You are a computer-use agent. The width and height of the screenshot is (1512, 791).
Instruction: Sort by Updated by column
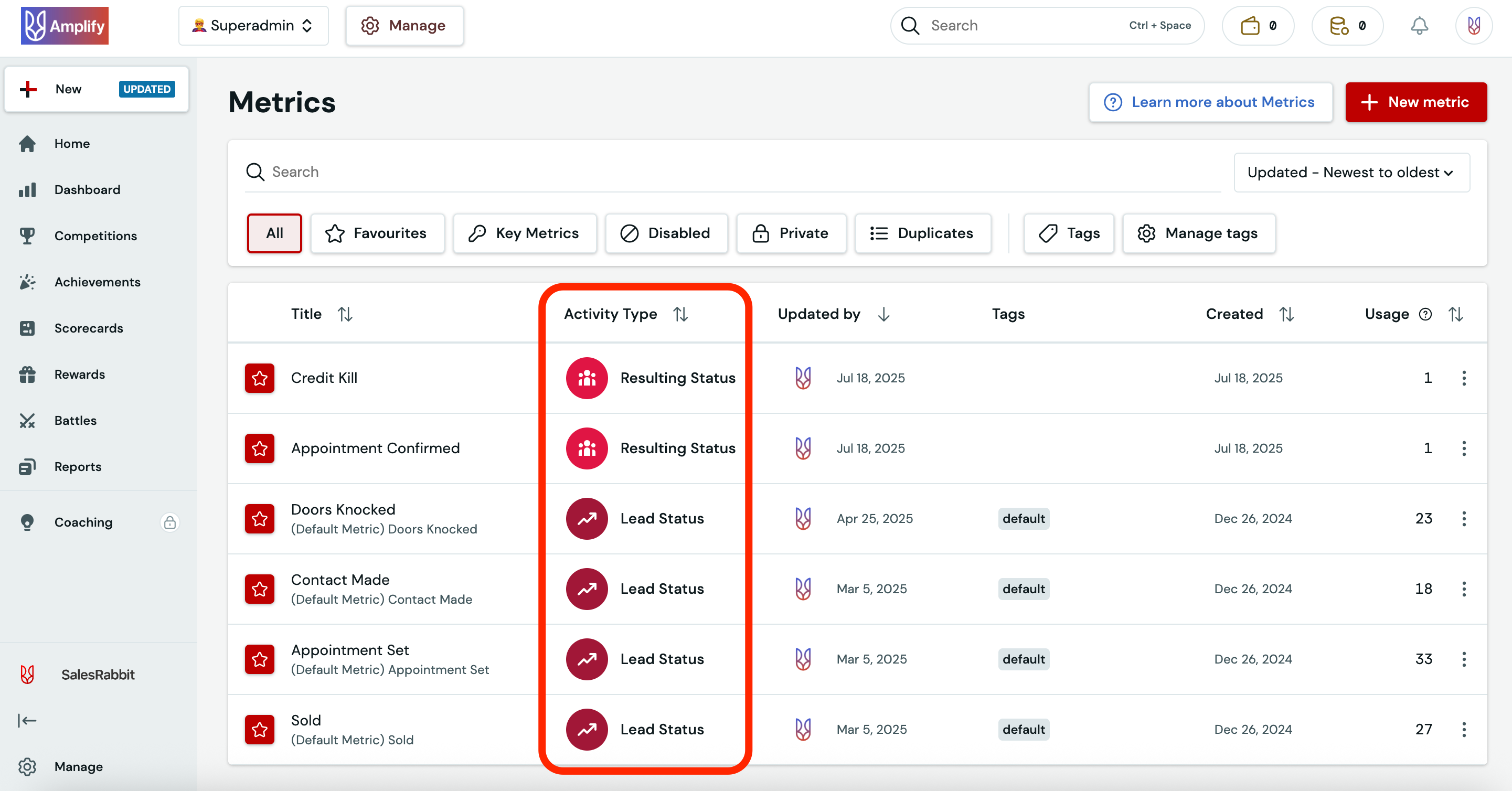883,315
